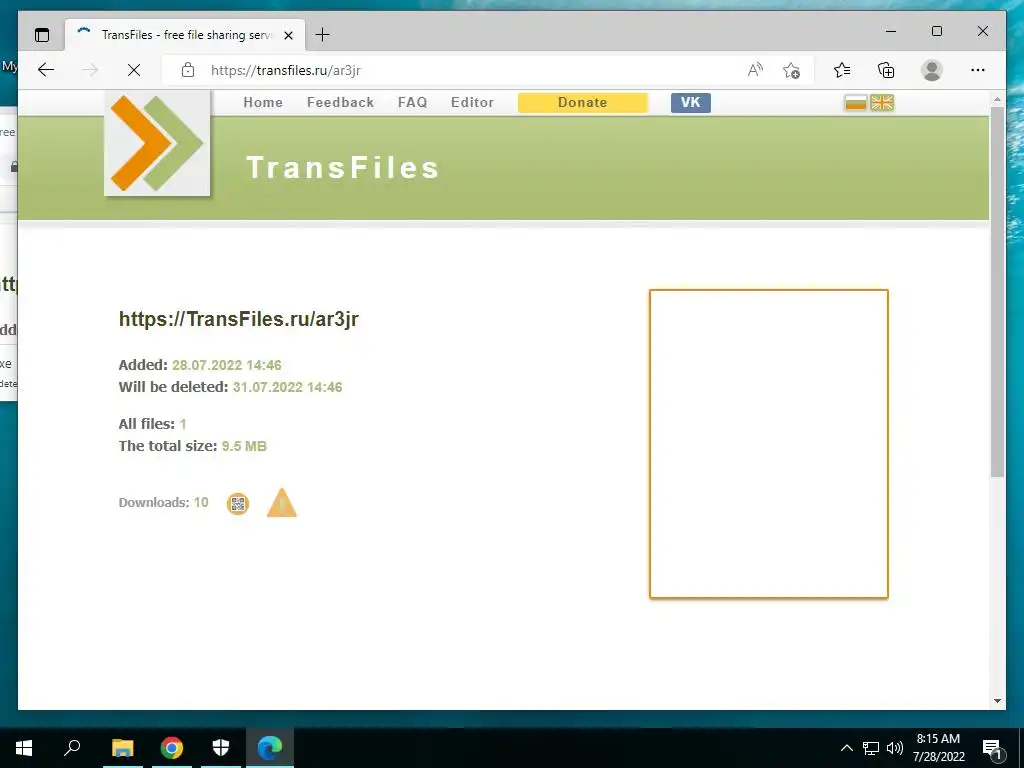Screen dimensions: 1024x768
Task: Open taskbar search magnifier
Action: coord(72,748)
